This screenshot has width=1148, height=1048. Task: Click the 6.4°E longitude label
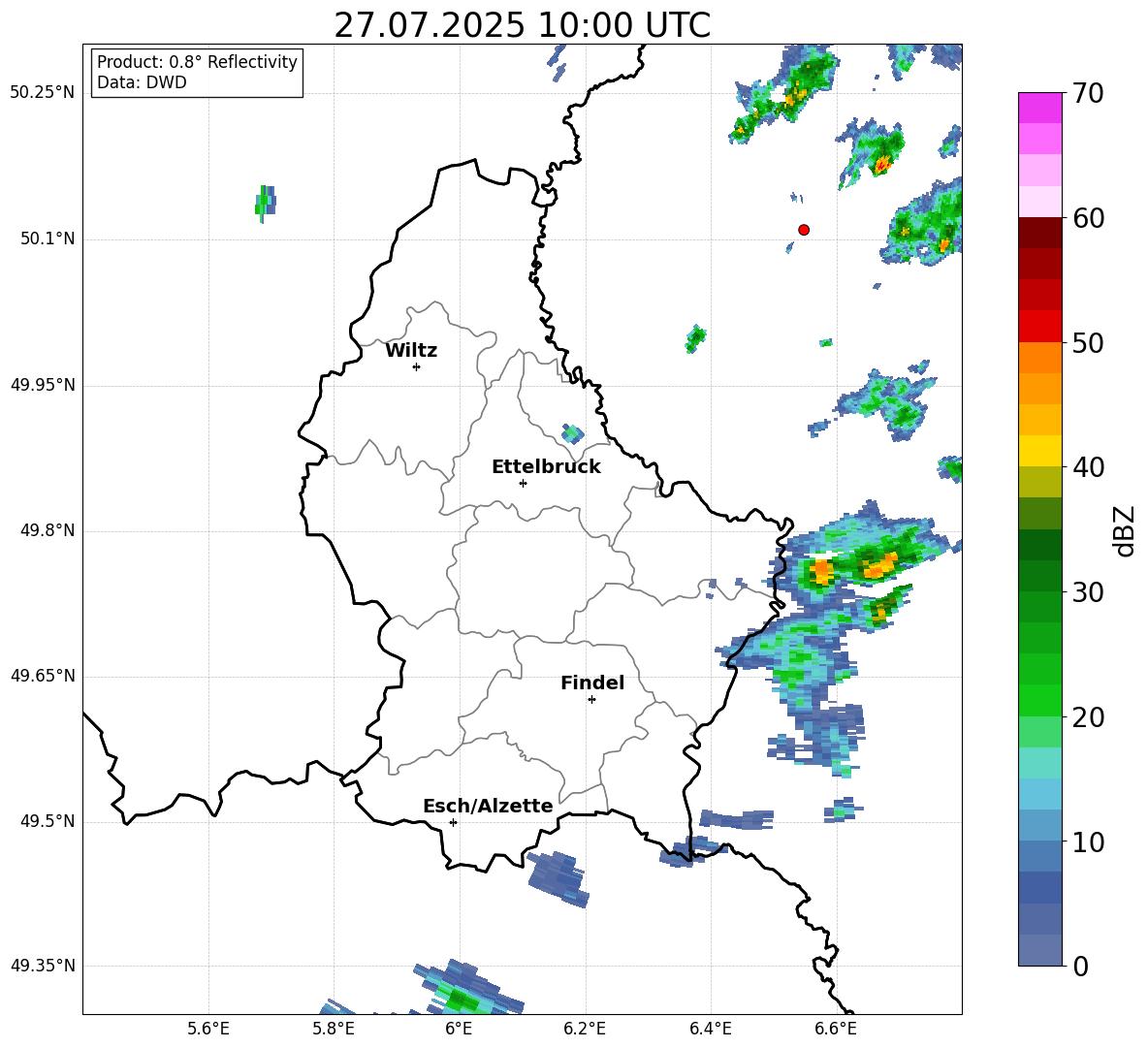coord(710,1030)
